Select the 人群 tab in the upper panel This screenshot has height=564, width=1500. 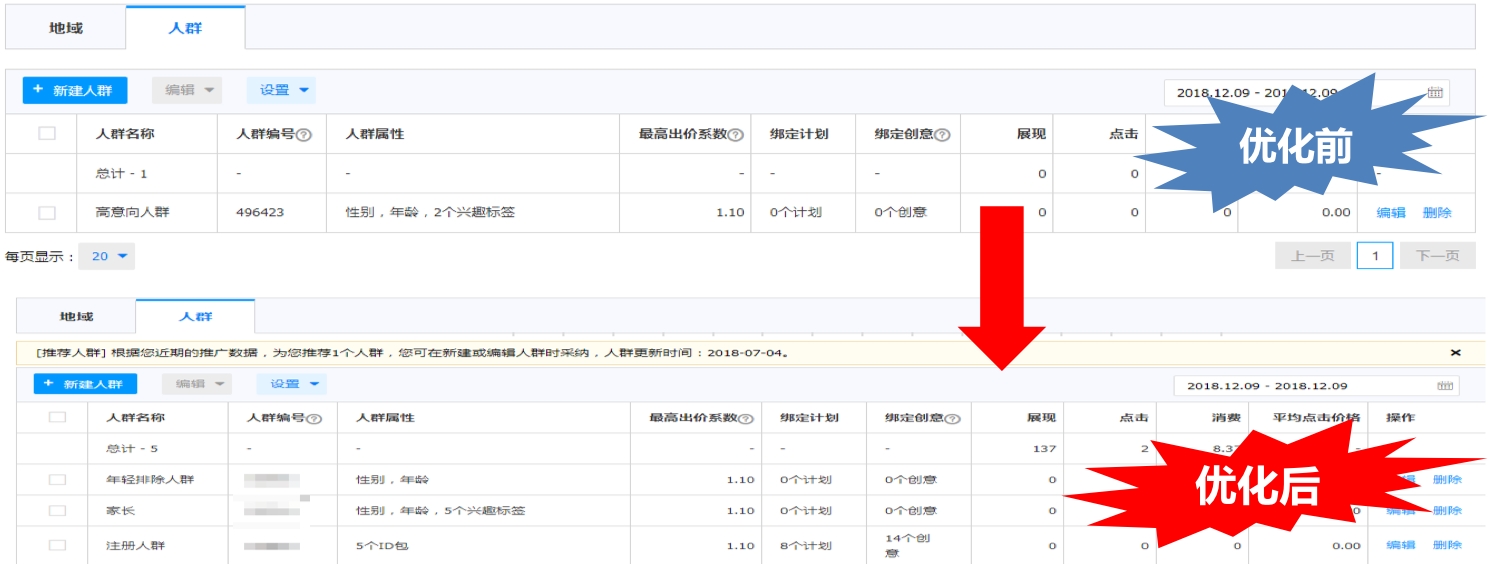click(185, 28)
